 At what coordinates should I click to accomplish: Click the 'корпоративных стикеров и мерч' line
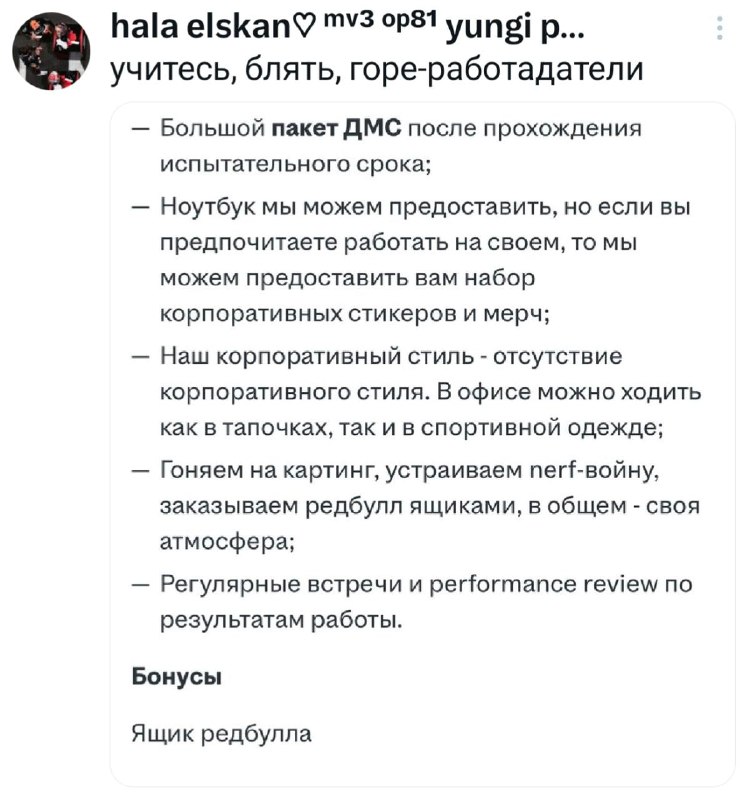pyautogui.click(x=355, y=312)
